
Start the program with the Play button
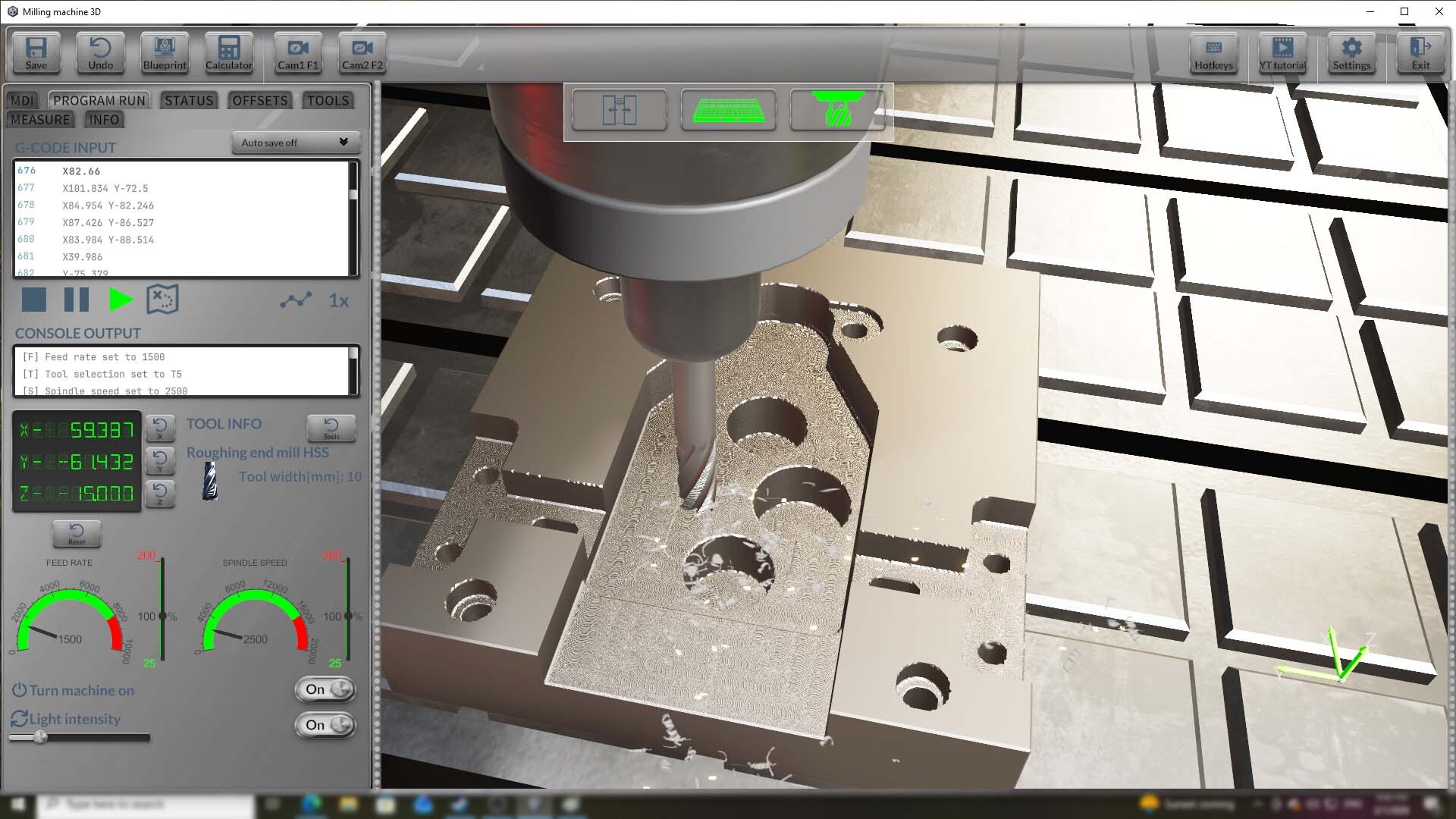click(x=120, y=300)
